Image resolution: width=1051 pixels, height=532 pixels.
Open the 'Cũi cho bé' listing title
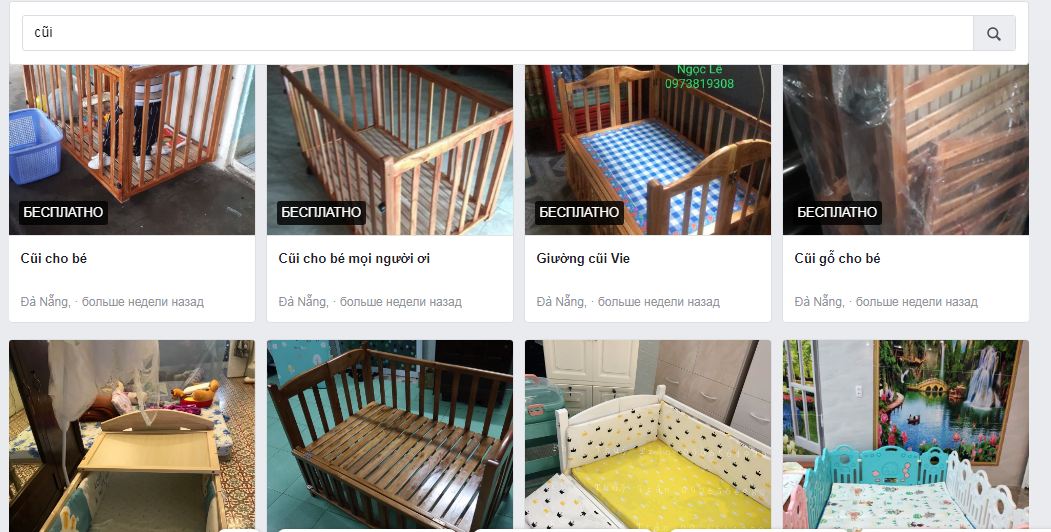pos(54,259)
